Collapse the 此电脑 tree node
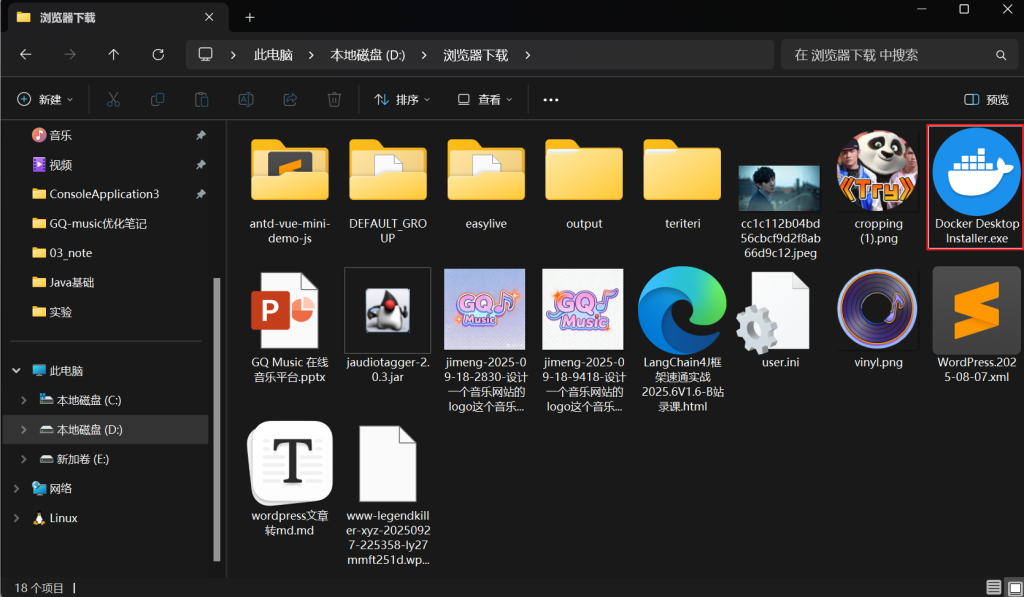Viewport: 1024px width, 597px height. pyautogui.click(x=16, y=370)
